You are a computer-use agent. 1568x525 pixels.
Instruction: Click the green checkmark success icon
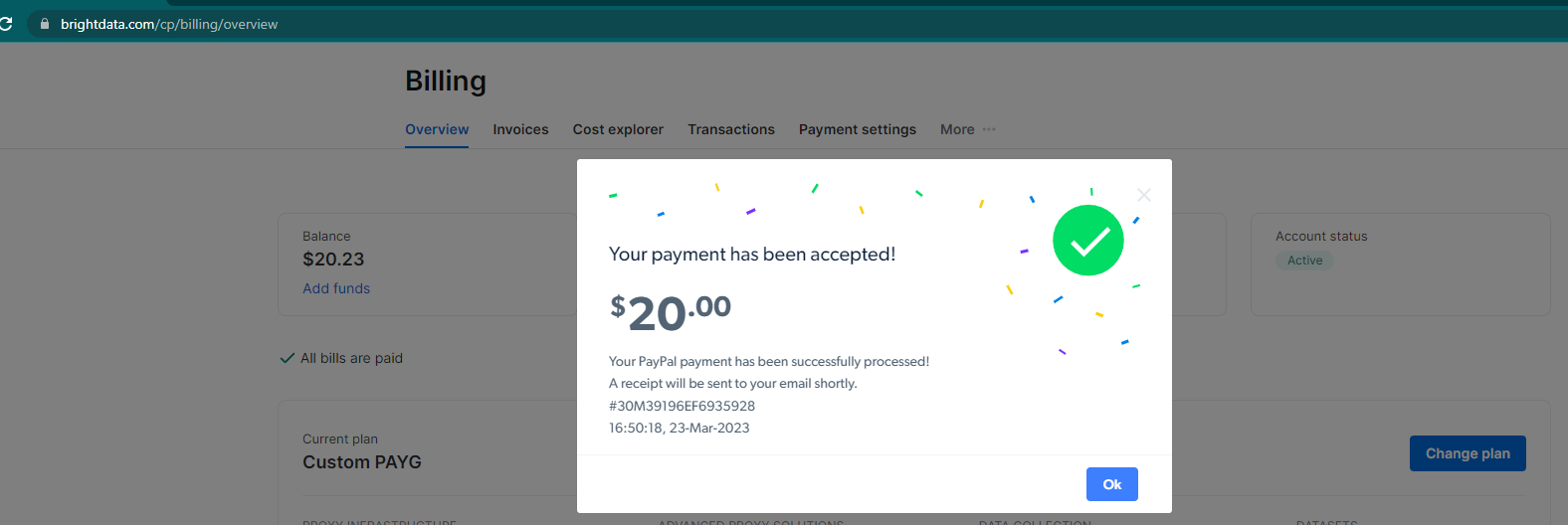click(x=1087, y=241)
